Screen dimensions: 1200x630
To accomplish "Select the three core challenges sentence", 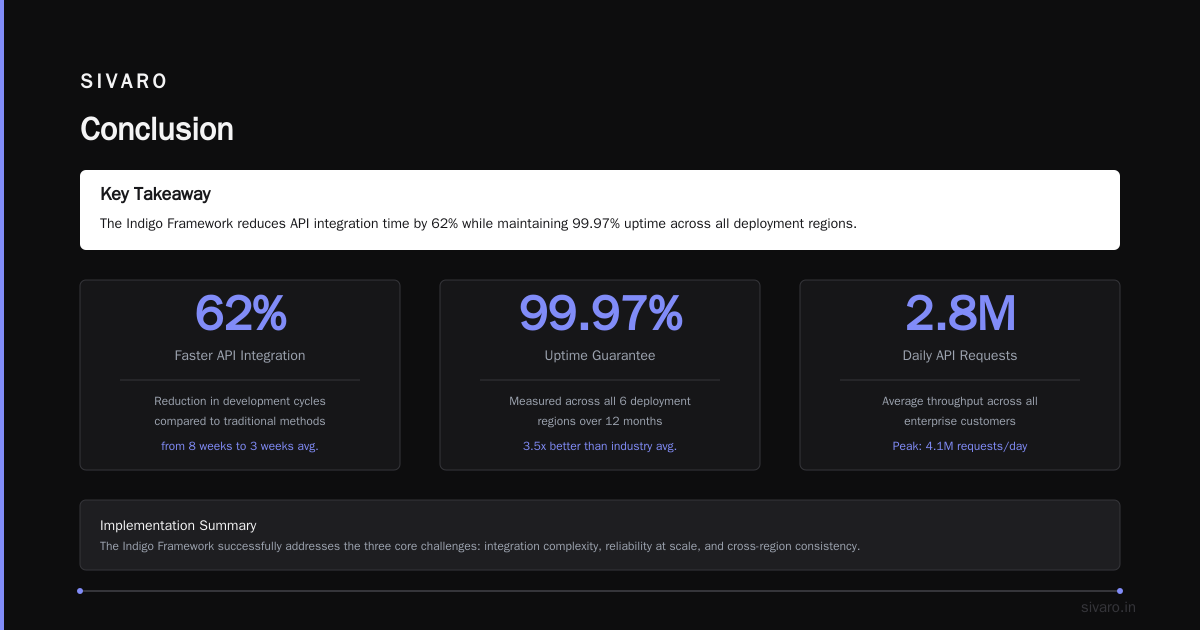I will click(x=480, y=547).
